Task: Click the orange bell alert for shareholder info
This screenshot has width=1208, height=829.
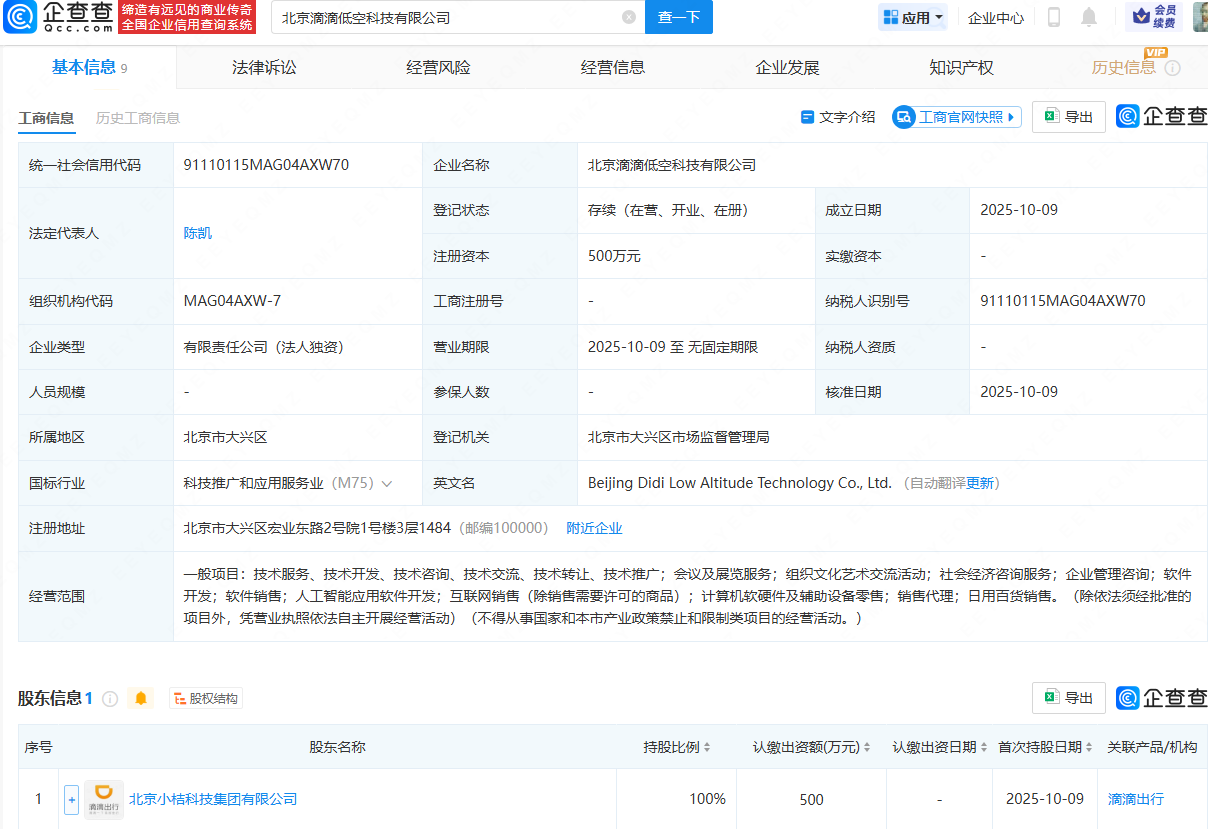Action: [x=141, y=698]
